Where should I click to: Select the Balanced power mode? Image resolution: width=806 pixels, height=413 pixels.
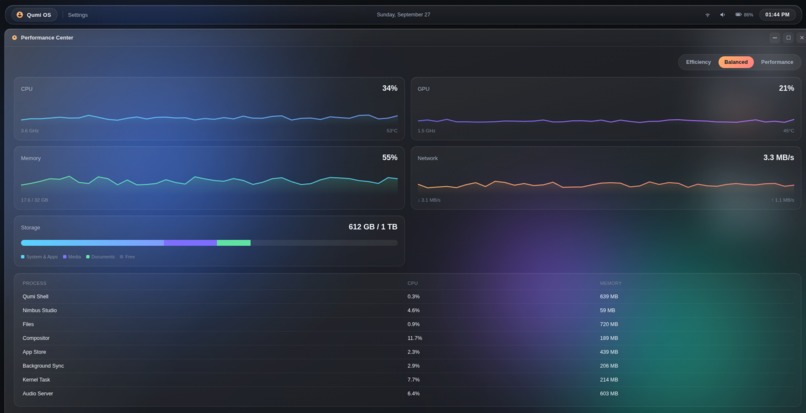point(736,62)
